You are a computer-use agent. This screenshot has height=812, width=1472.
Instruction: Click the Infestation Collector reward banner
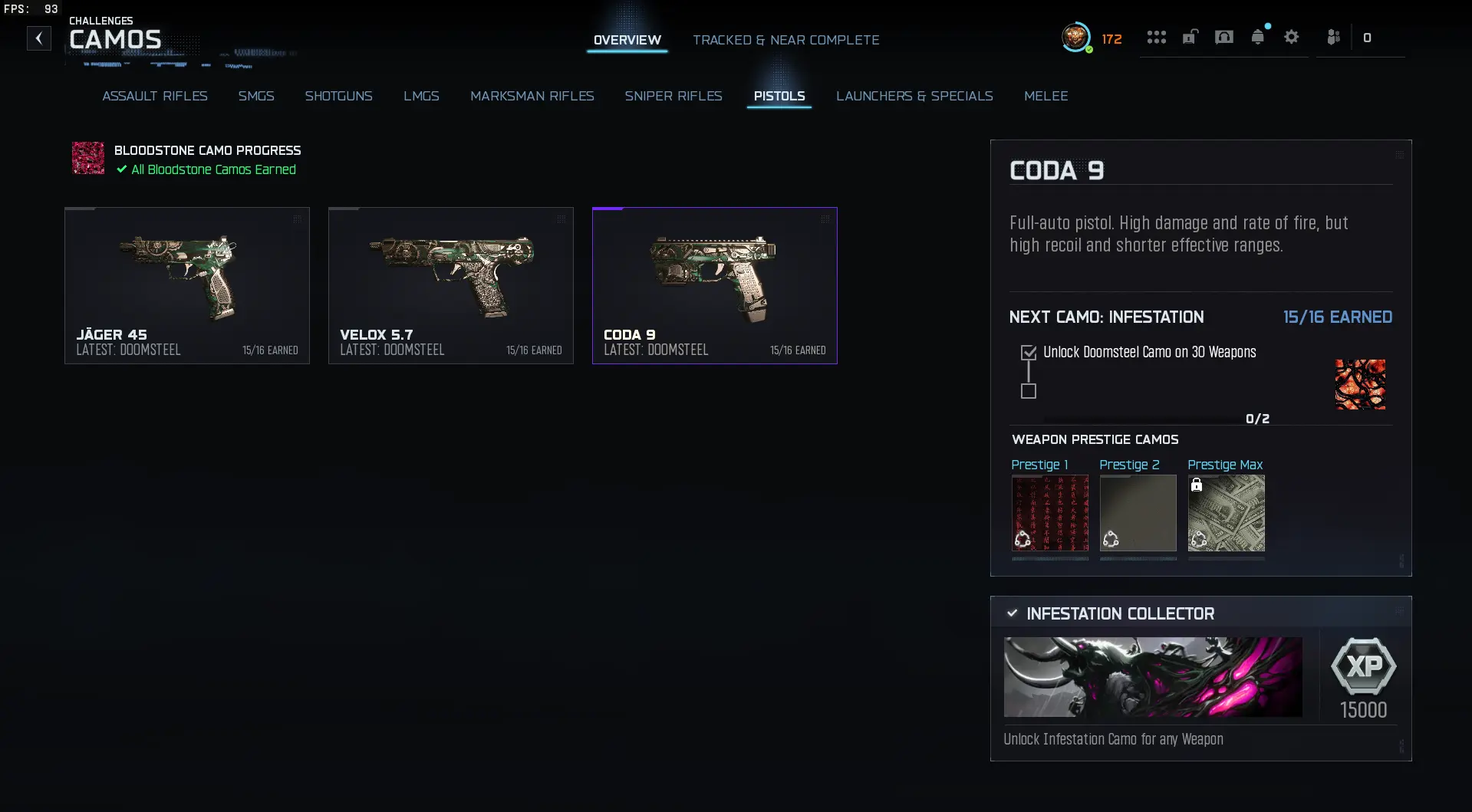pos(1153,677)
